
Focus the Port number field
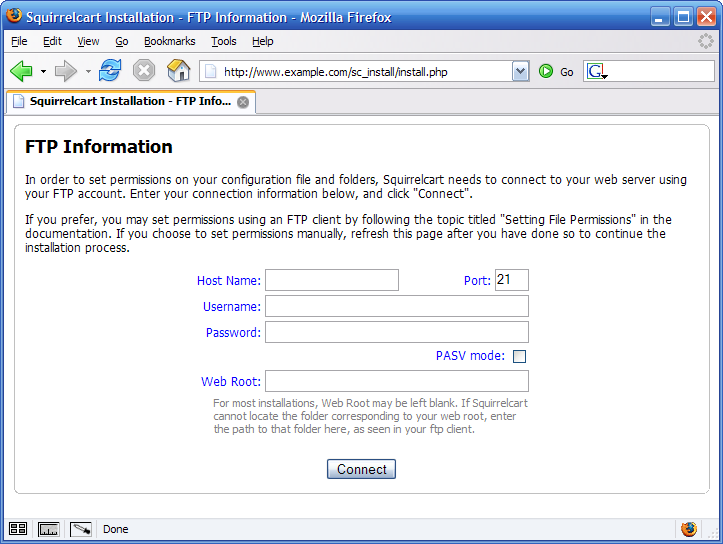(511, 280)
